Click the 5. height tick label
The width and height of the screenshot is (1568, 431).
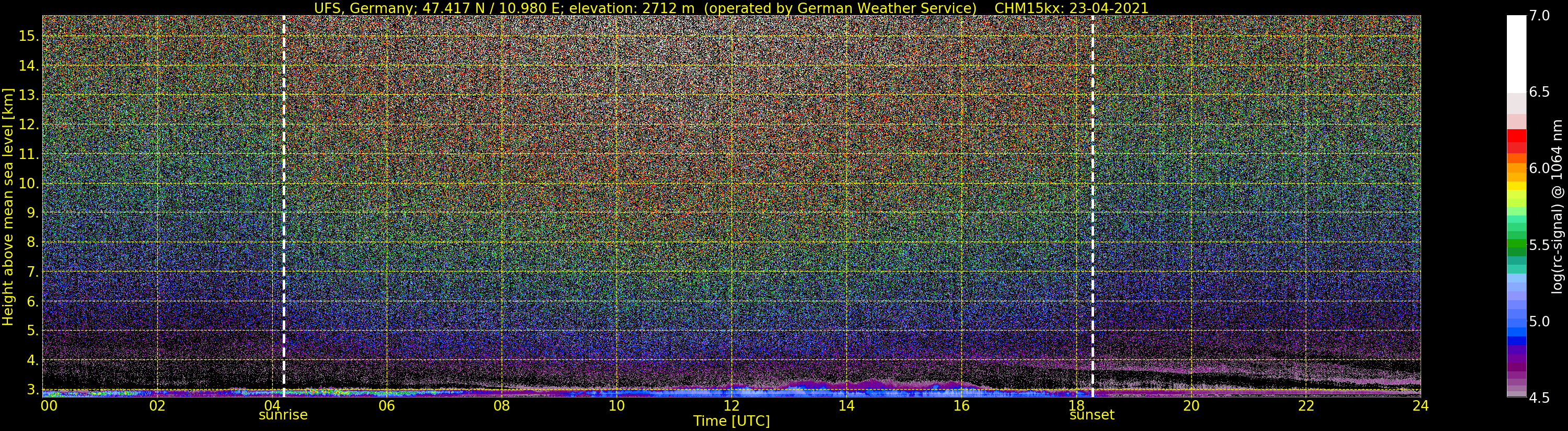(x=32, y=331)
